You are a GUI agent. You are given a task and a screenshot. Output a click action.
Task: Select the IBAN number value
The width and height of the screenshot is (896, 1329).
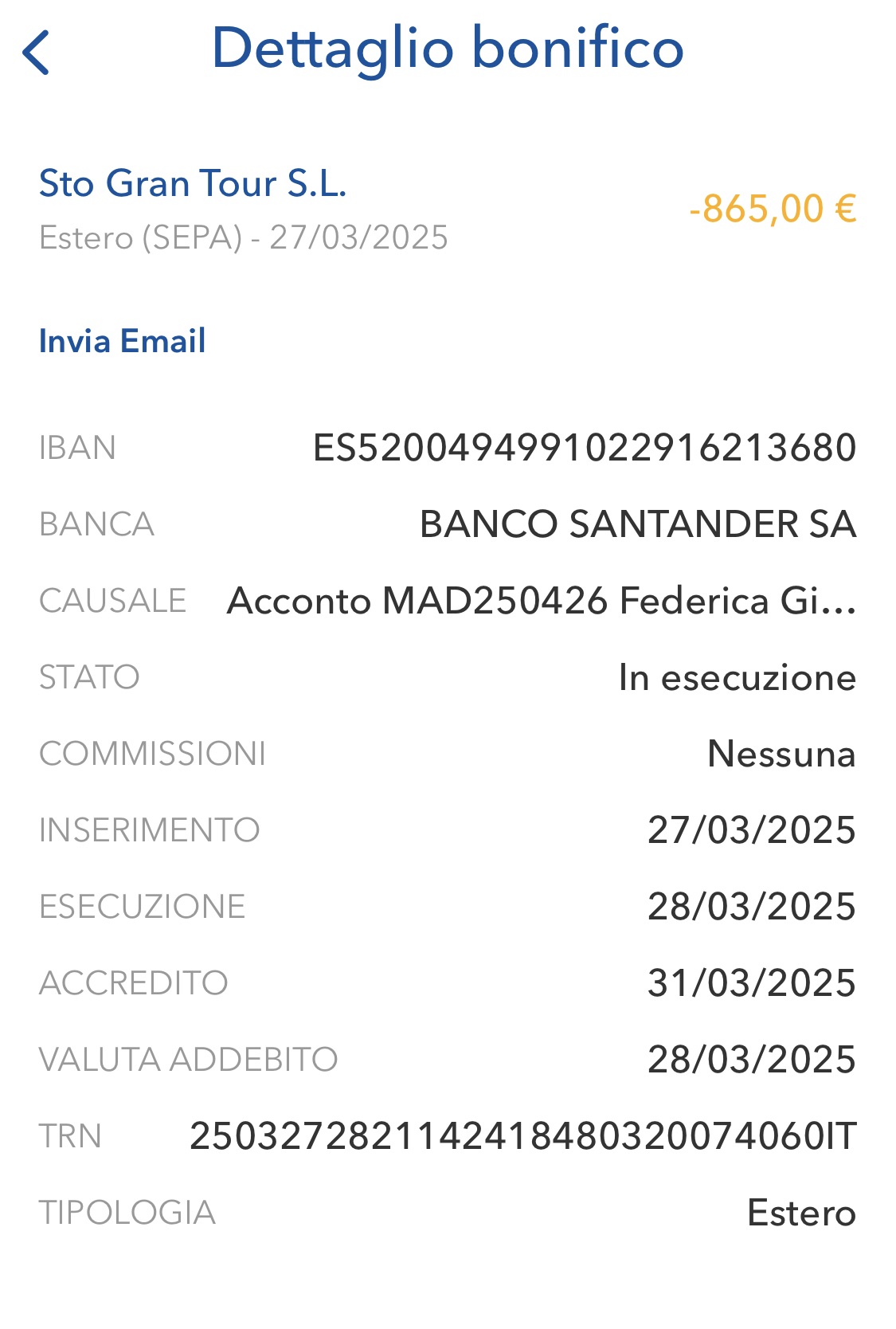tap(585, 448)
